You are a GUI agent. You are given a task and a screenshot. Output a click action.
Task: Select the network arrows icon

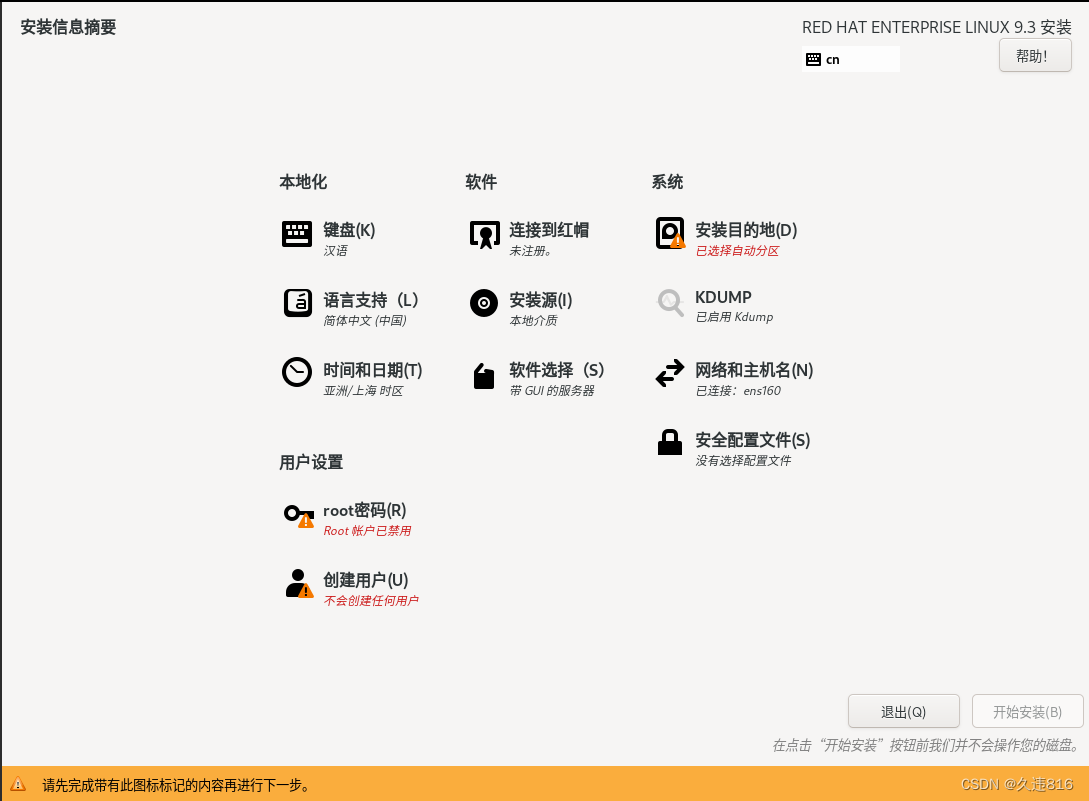(670, 373)
